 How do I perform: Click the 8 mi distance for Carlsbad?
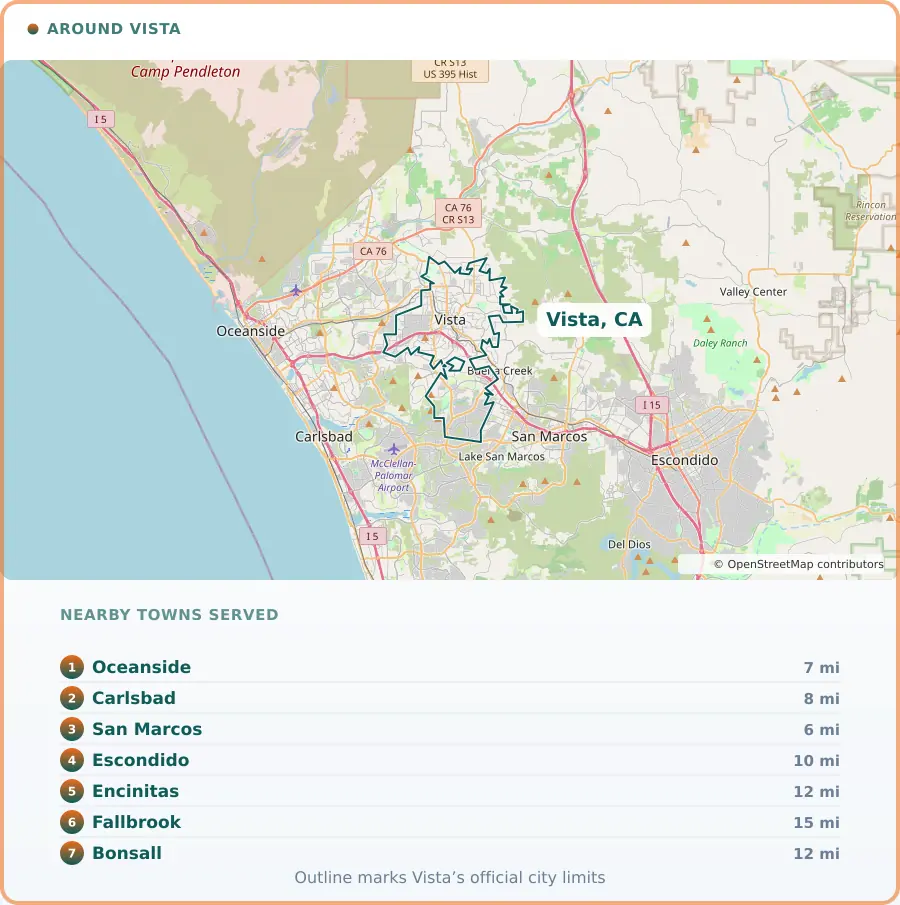click(x=821, y=699)
